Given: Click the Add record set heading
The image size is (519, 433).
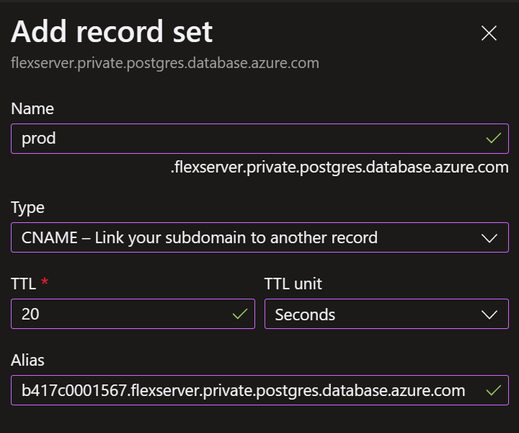Looking at the screenshot, I should coord(112,32).
